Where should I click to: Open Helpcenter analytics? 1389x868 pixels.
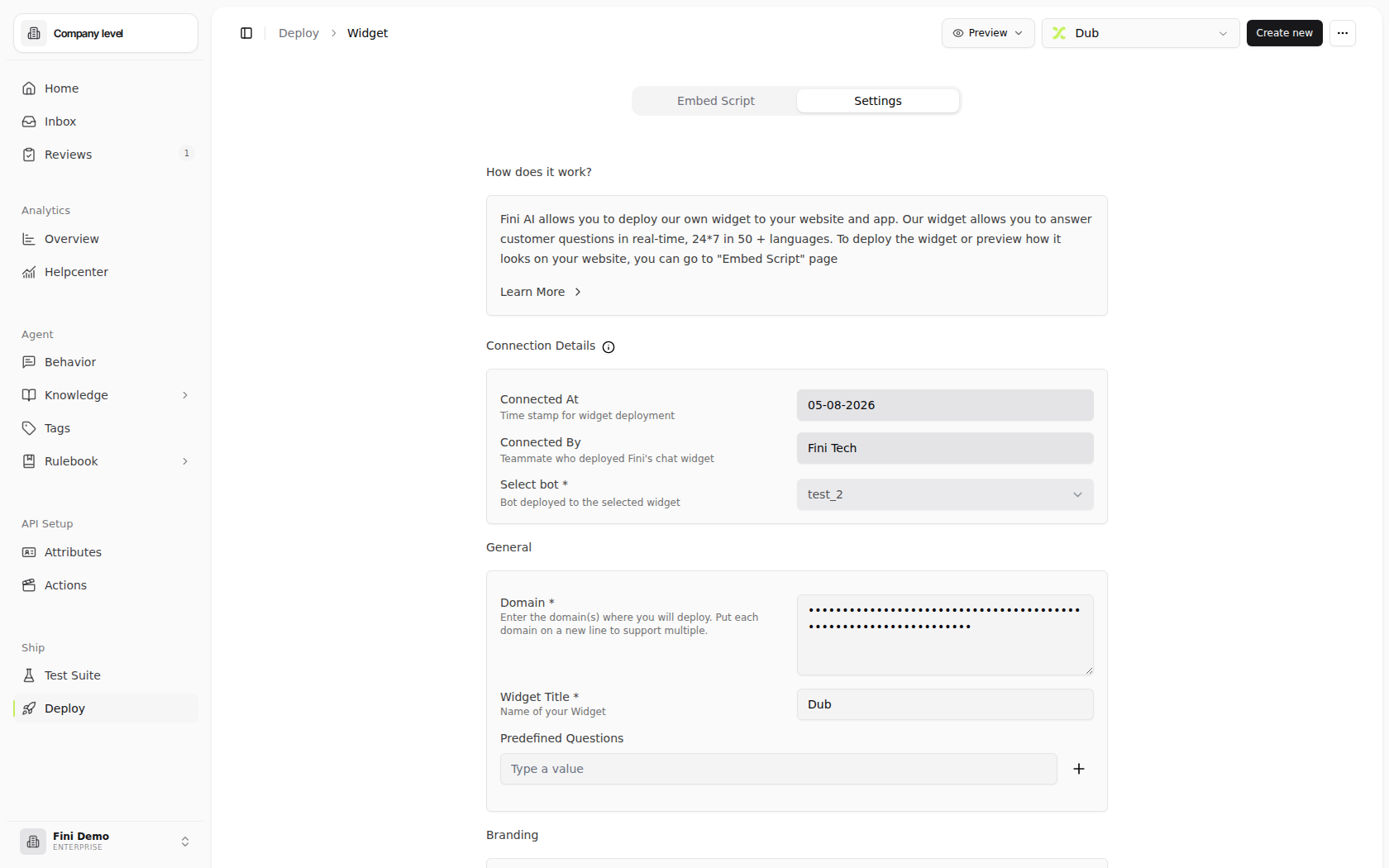pos(106,272)
